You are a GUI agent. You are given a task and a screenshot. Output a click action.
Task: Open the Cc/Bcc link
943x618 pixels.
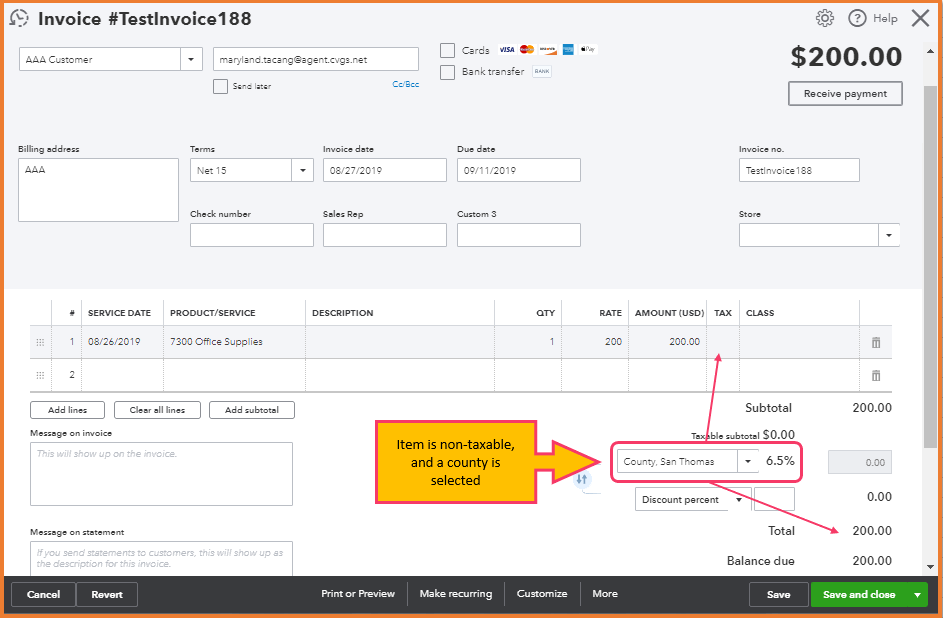point(406,84)
